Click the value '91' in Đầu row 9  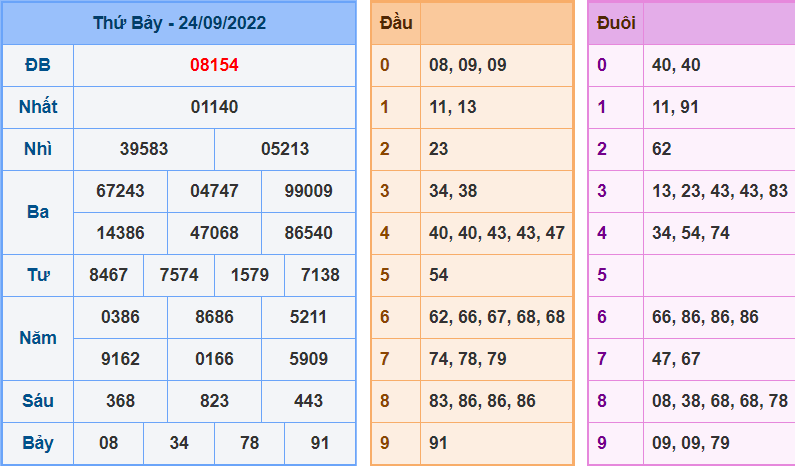[x=439, y=444]
